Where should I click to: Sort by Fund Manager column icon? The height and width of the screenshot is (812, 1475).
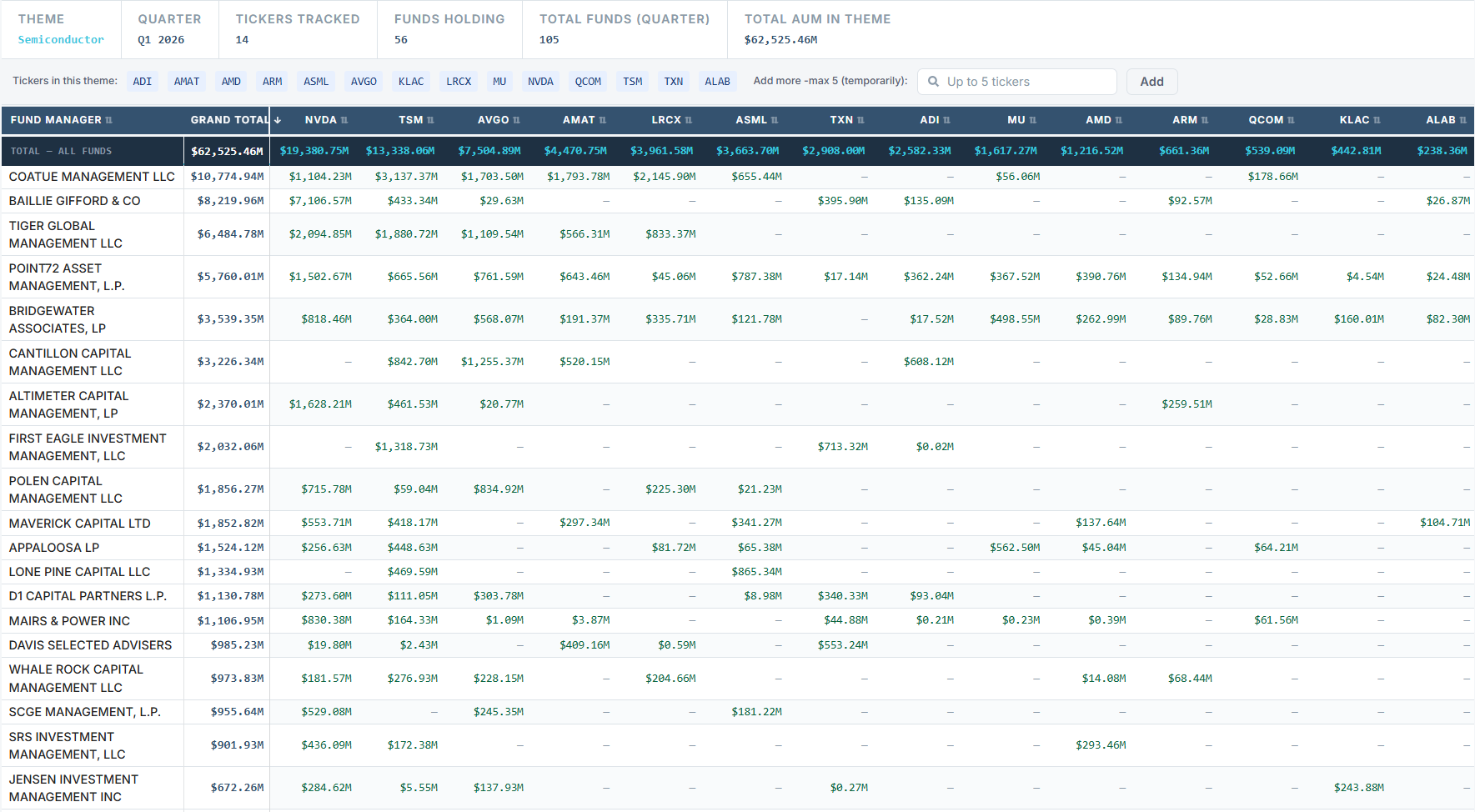point(108,120)
